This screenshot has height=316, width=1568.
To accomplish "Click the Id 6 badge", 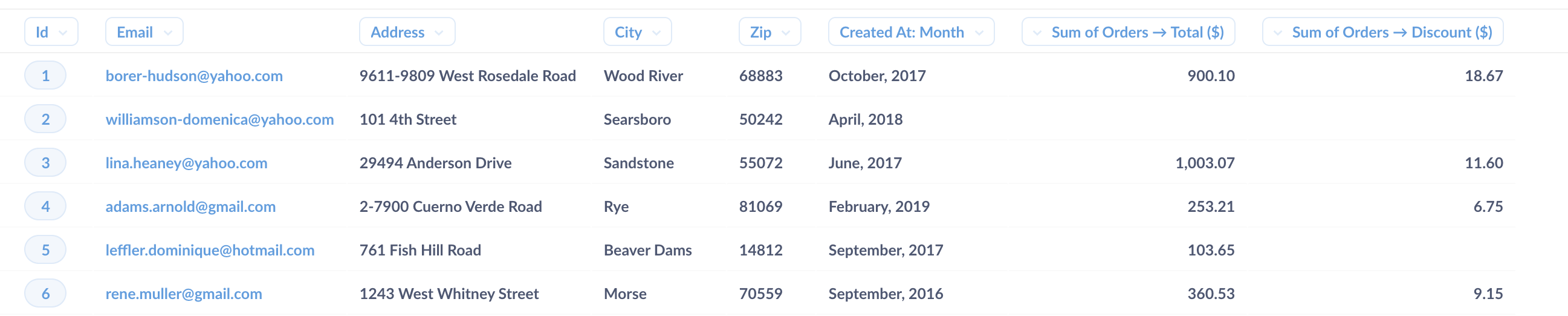I will tap(45, 294).
